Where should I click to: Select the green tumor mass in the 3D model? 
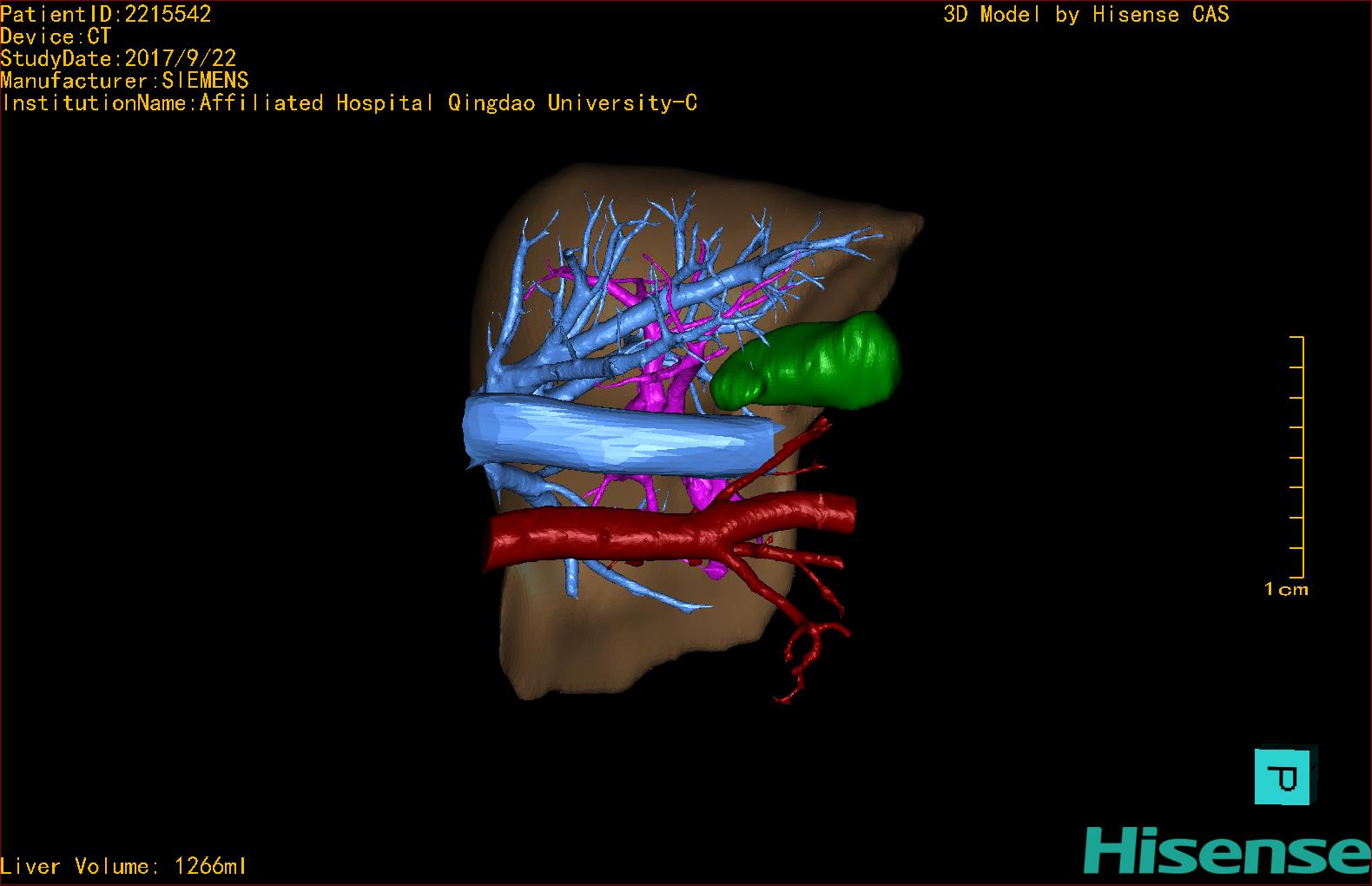(x=807, y=363)
